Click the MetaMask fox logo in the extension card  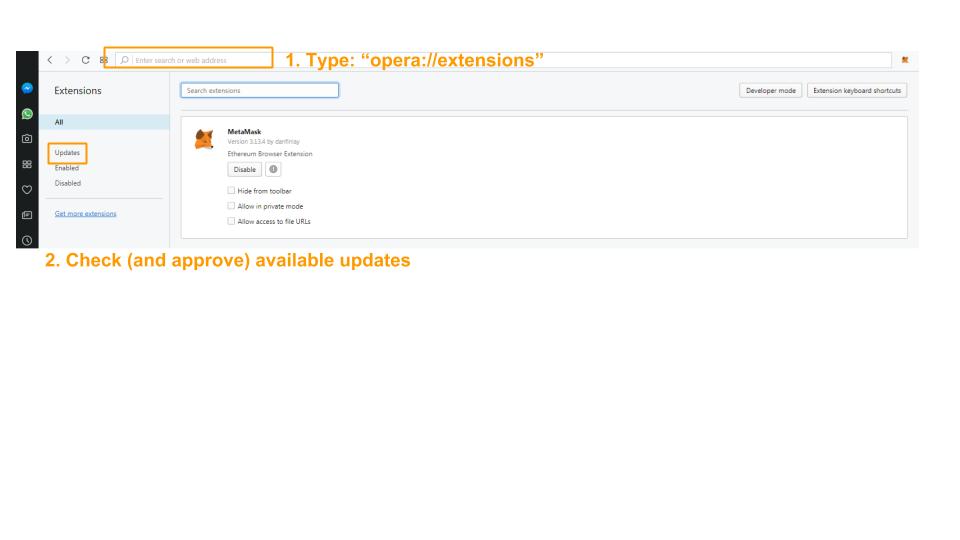[x=204, y=139]
